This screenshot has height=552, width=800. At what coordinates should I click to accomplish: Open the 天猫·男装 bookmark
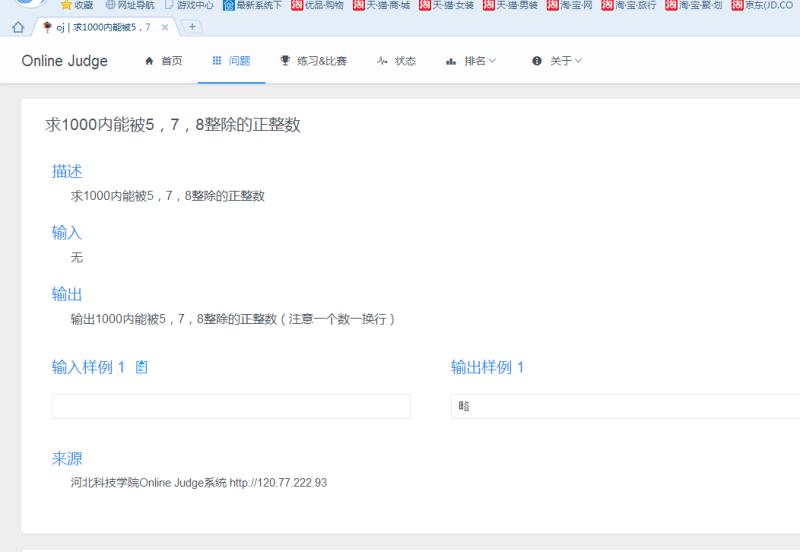pos(510,5)
